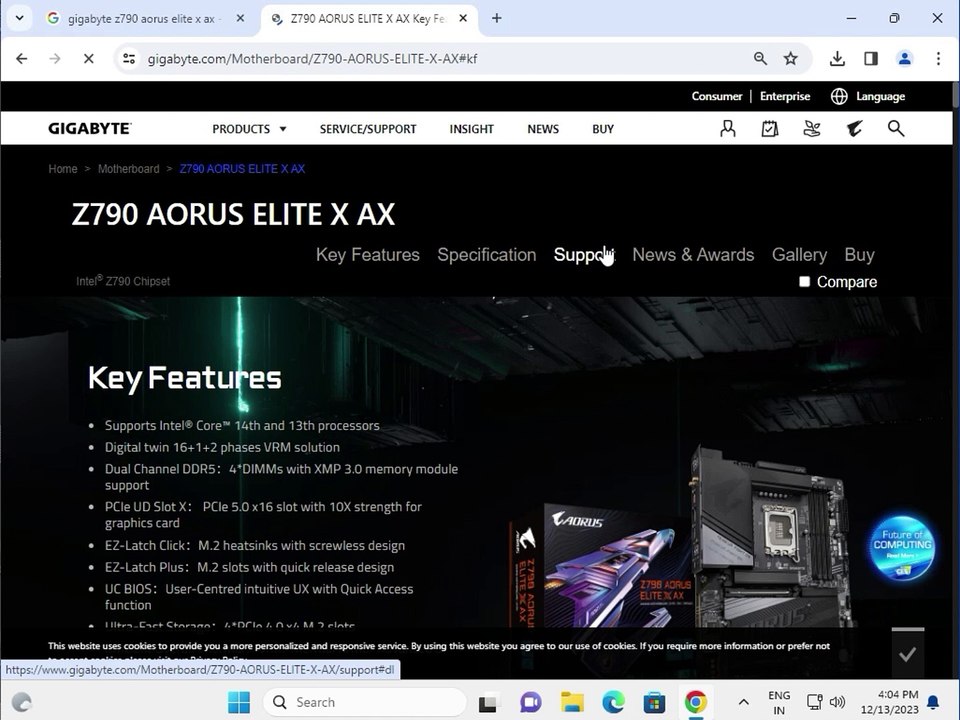Screen dimensions: 960x720
Task: Open SERVICE/SUPPORT menu
Action: [368, 129]
